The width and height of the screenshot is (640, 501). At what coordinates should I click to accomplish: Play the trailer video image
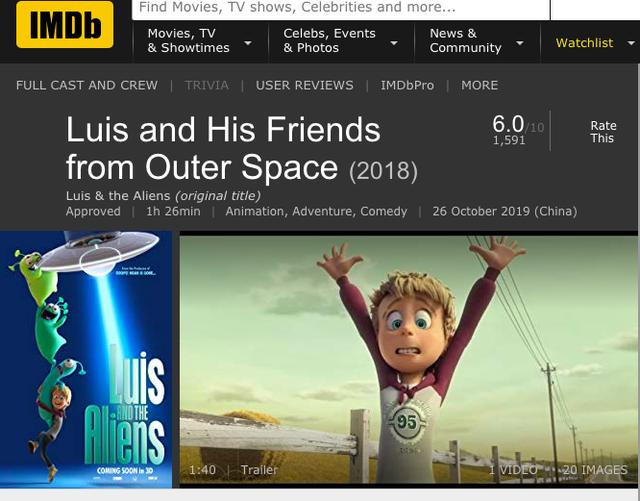click(x=409, y=359)
